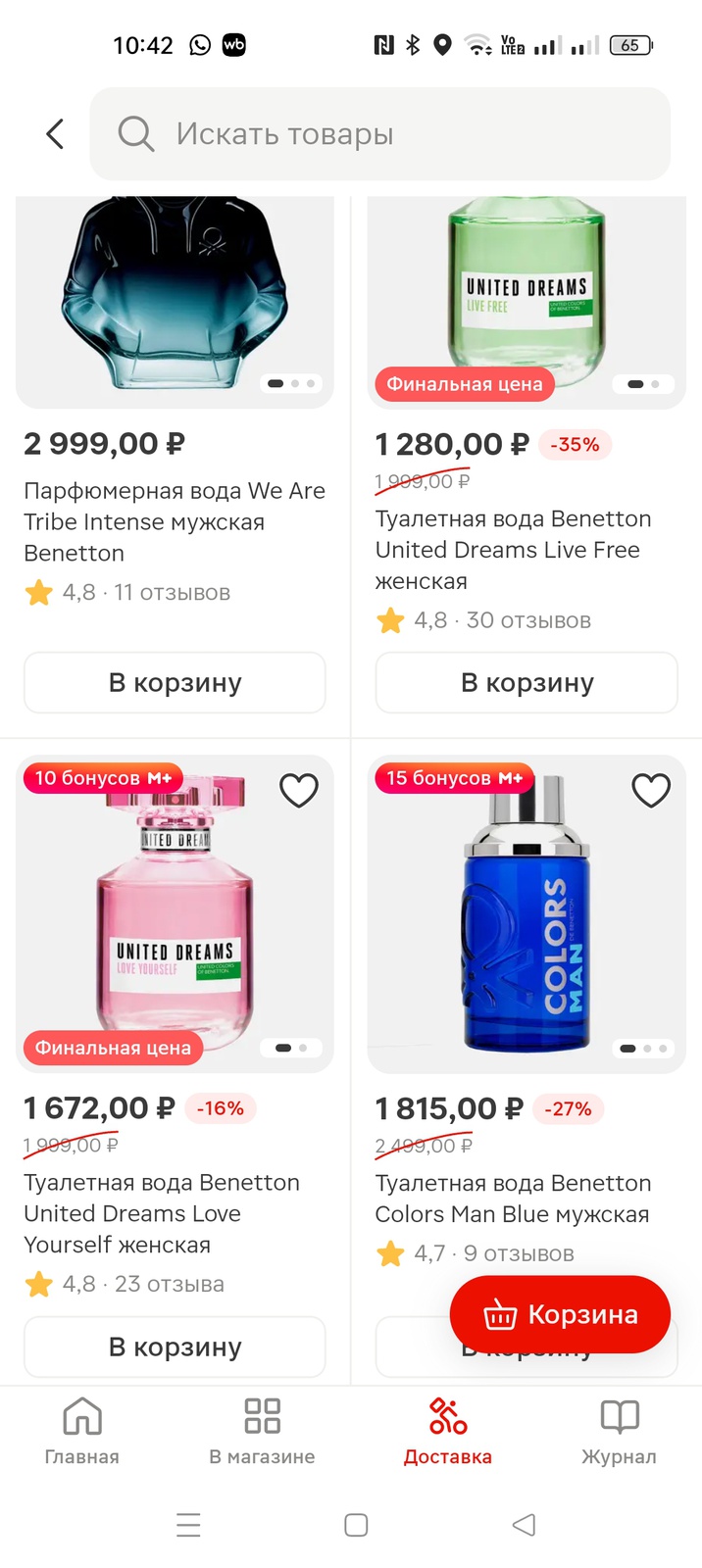This screenshot has height=1568, width=702.
Task: Tap Android home square button
Action: (356, 1524)
